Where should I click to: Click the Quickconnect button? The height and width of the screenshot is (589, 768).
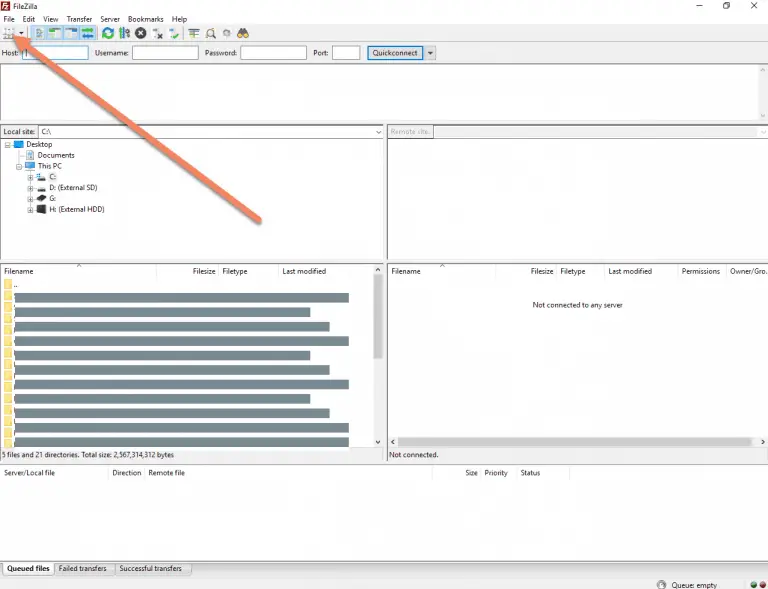[395, 53]
